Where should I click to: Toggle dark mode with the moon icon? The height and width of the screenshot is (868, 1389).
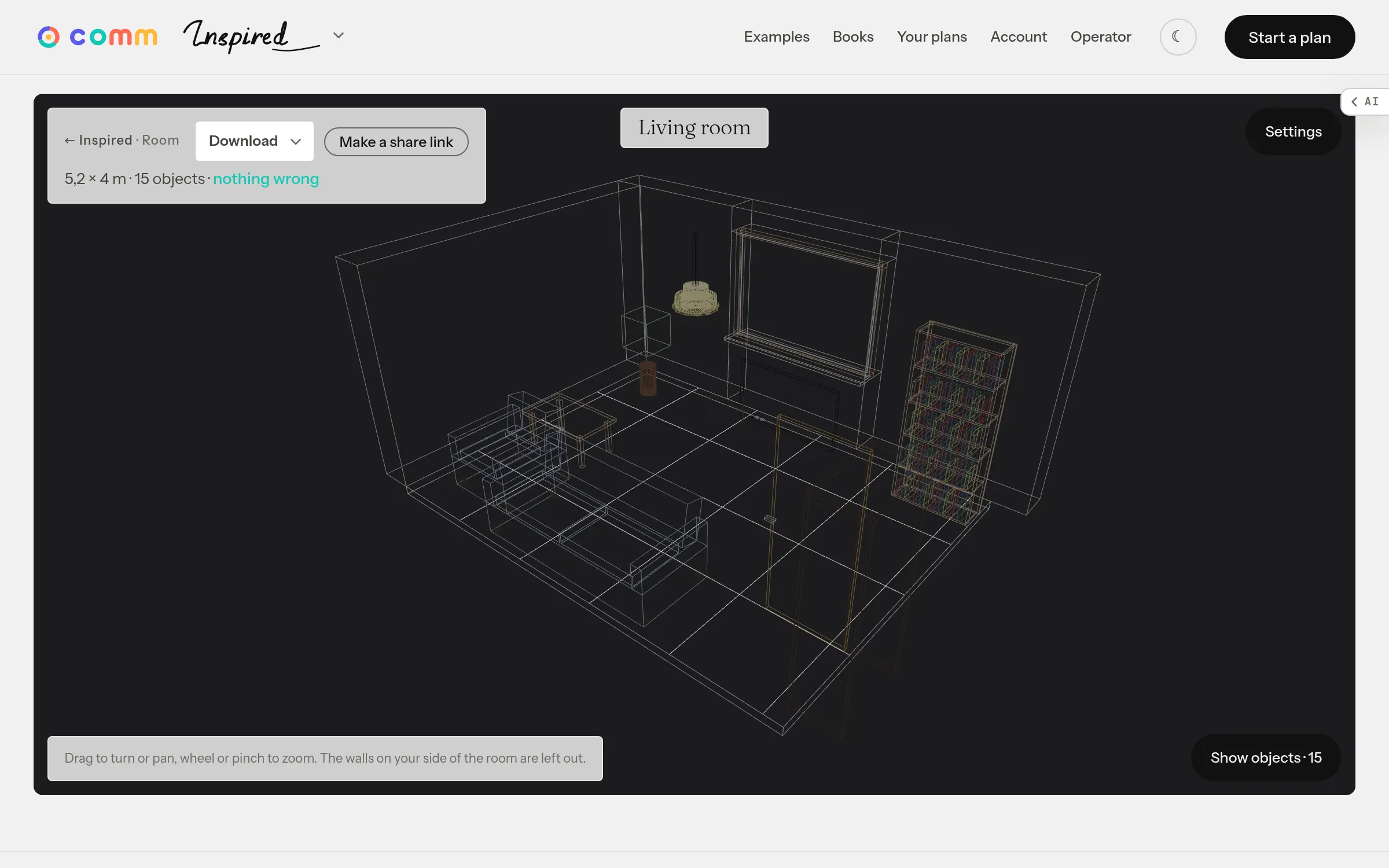(1178, 37)
